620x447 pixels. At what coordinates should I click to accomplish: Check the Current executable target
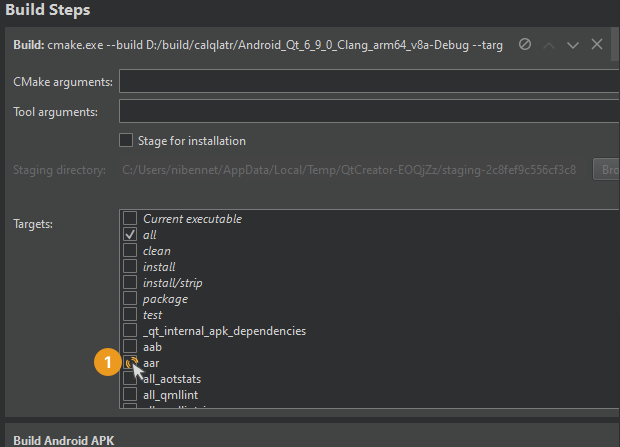click(129, 218)
